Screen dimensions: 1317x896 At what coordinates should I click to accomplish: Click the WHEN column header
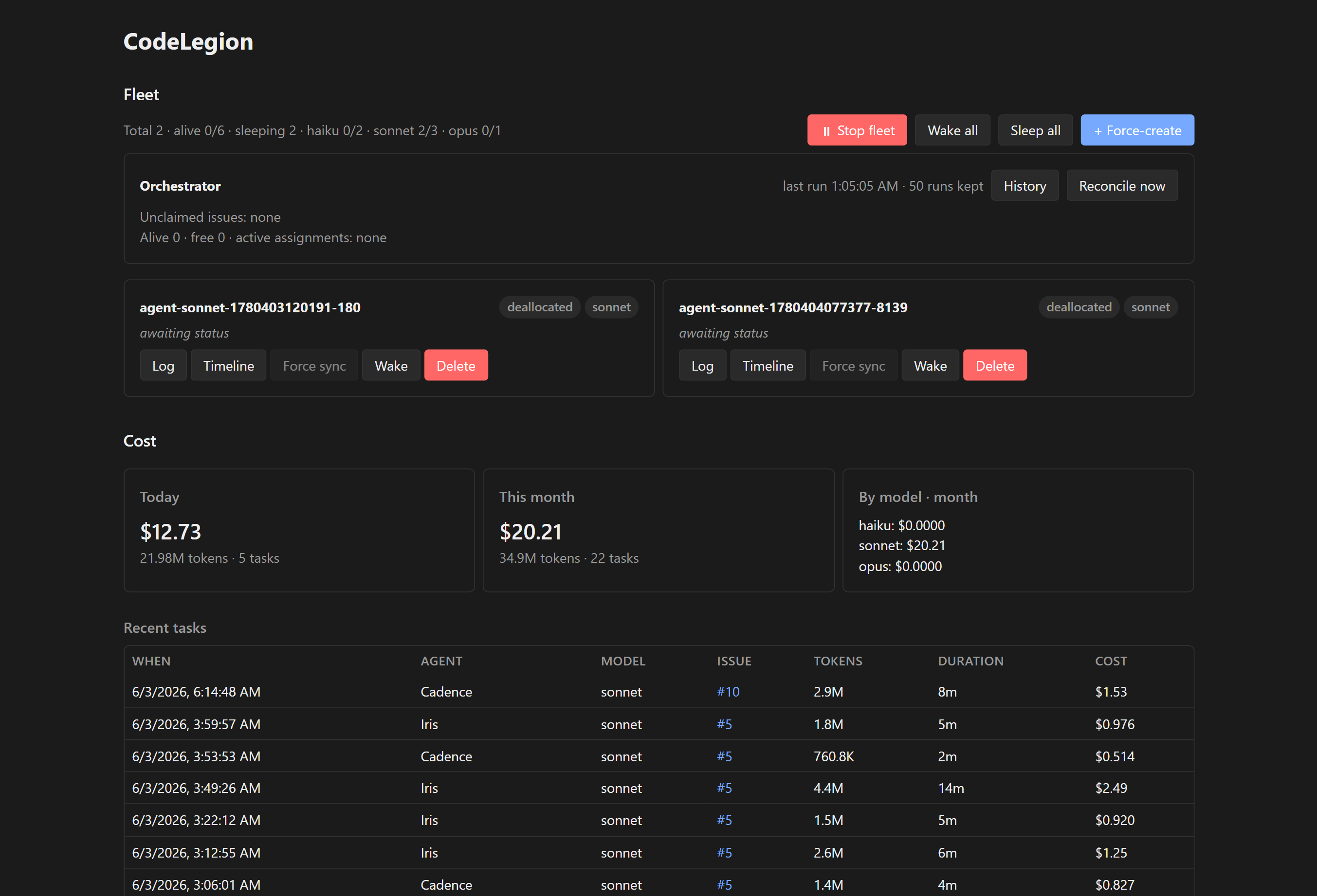coord(151,661)
